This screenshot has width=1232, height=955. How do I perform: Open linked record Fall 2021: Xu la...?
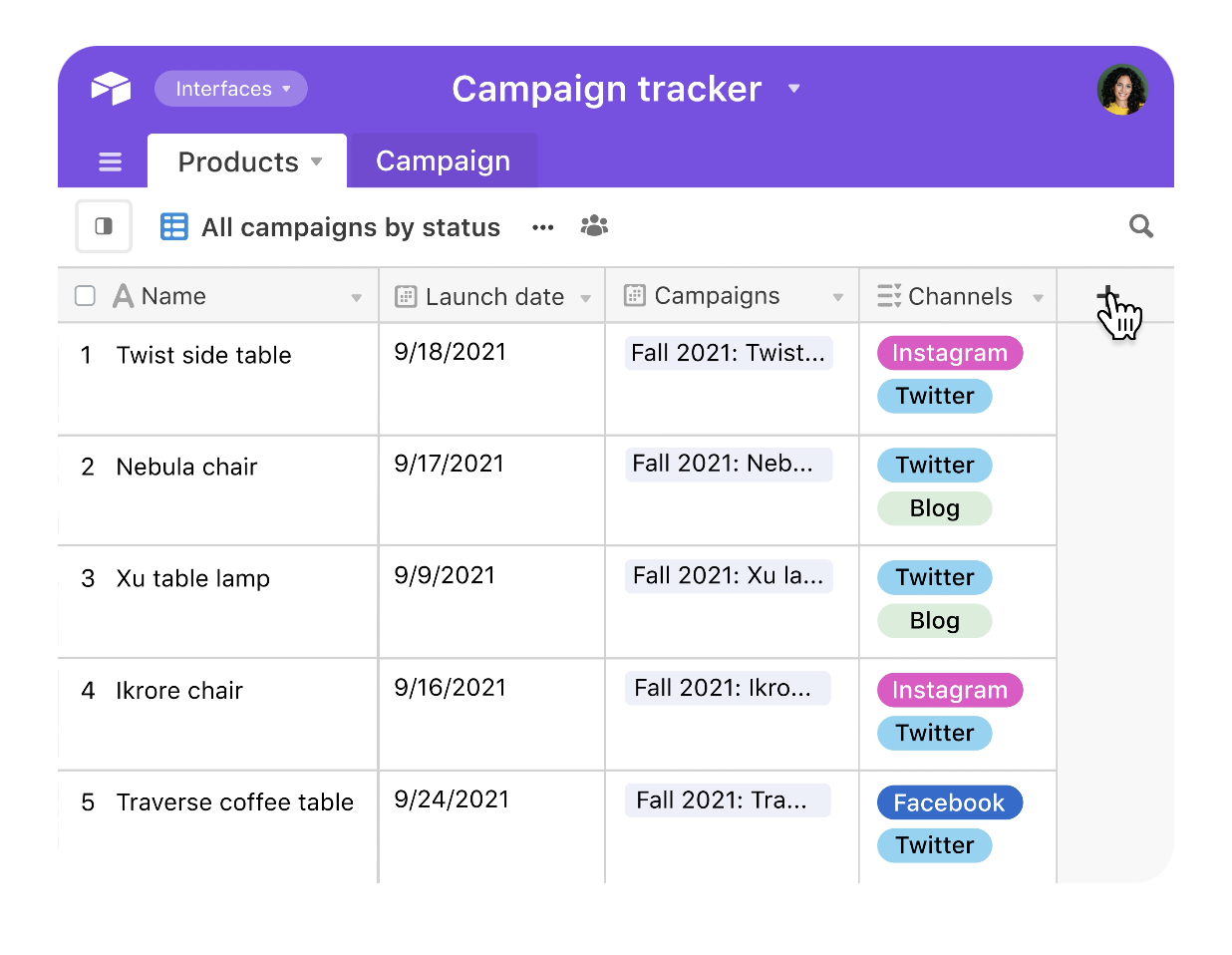(x=729, y=576)
